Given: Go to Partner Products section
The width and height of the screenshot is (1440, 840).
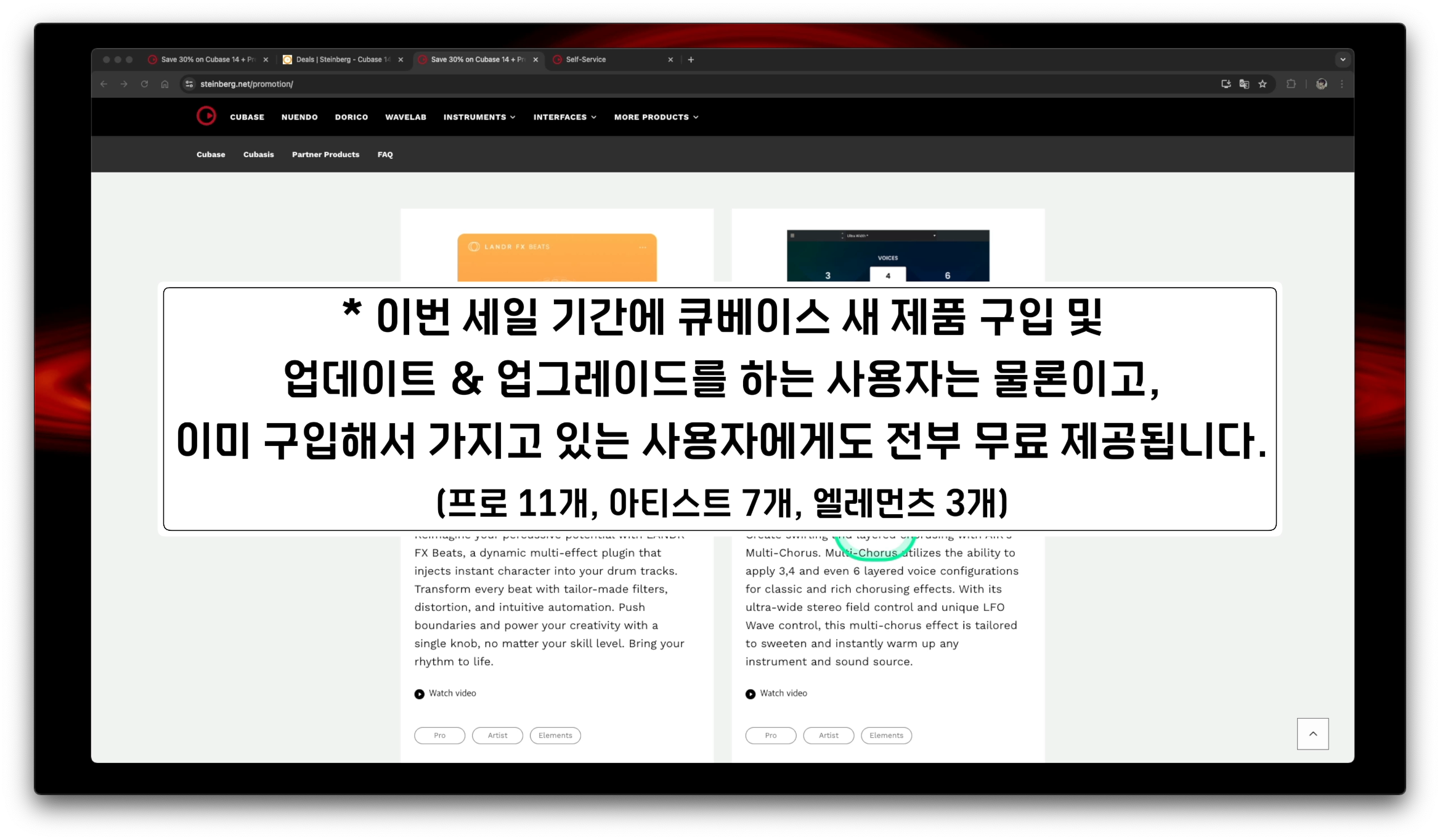Looking at the screenshot, I should (x=325, y=155).
